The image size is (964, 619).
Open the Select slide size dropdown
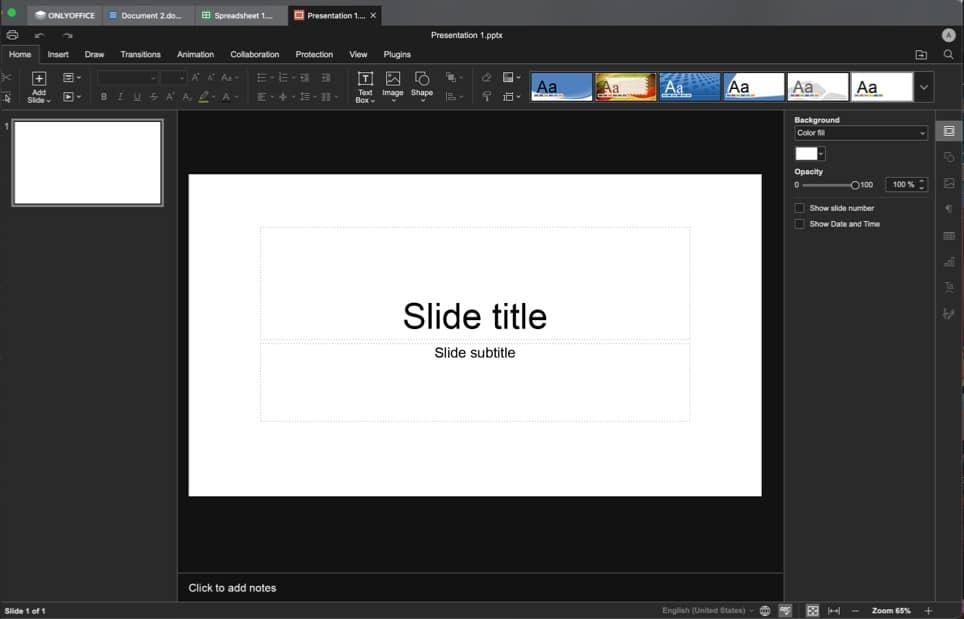click(512, 97)
